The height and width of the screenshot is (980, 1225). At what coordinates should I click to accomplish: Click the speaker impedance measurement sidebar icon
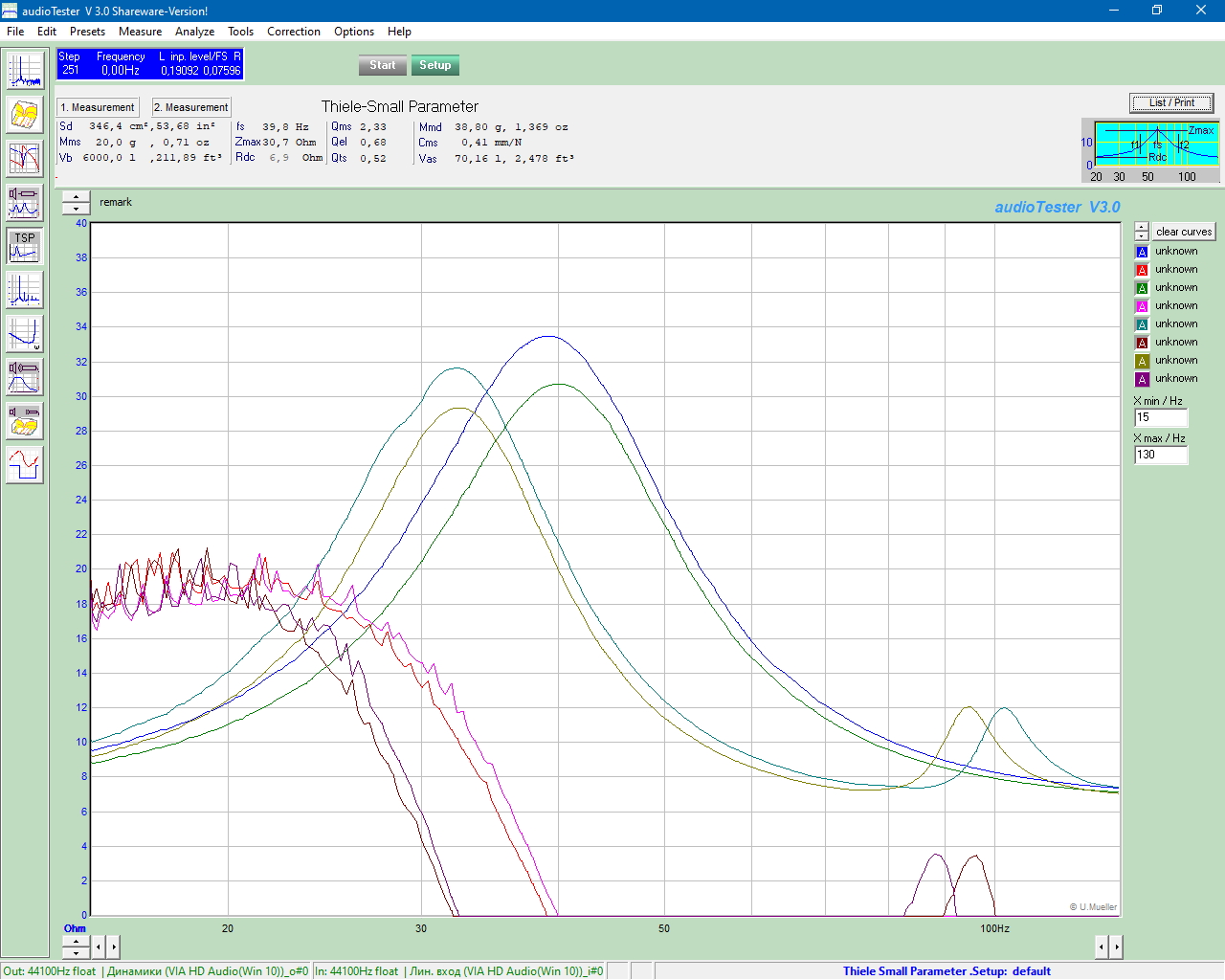click(x=25, y=203)
